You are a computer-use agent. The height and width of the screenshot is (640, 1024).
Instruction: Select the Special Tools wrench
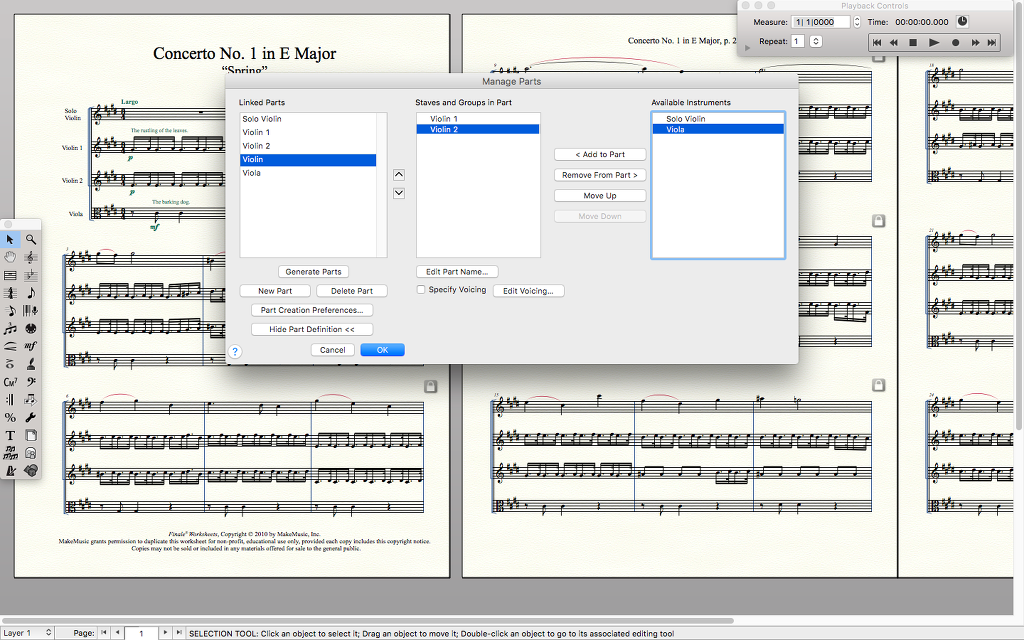pos(31,417)
